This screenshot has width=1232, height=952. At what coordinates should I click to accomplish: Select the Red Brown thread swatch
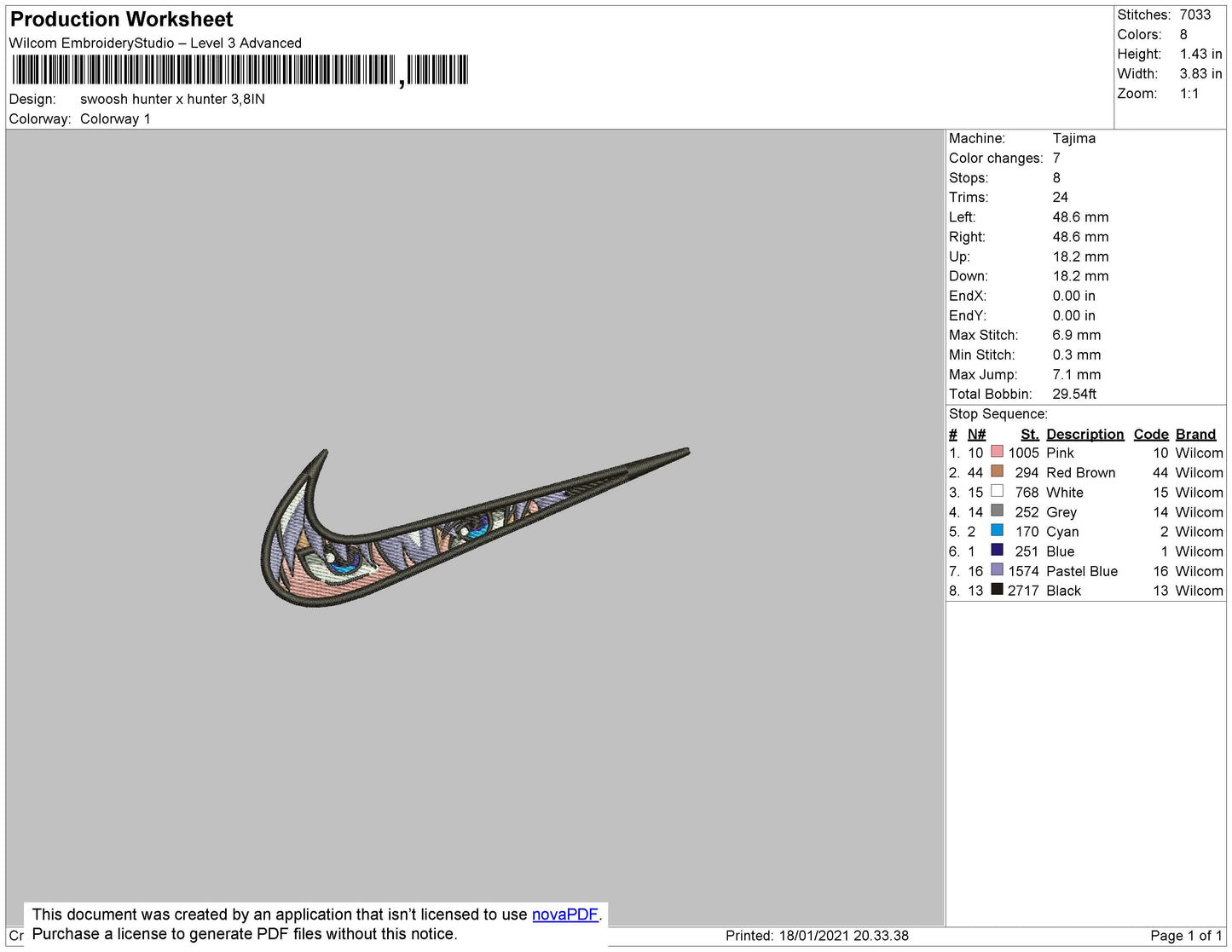(x=997, y=471)
